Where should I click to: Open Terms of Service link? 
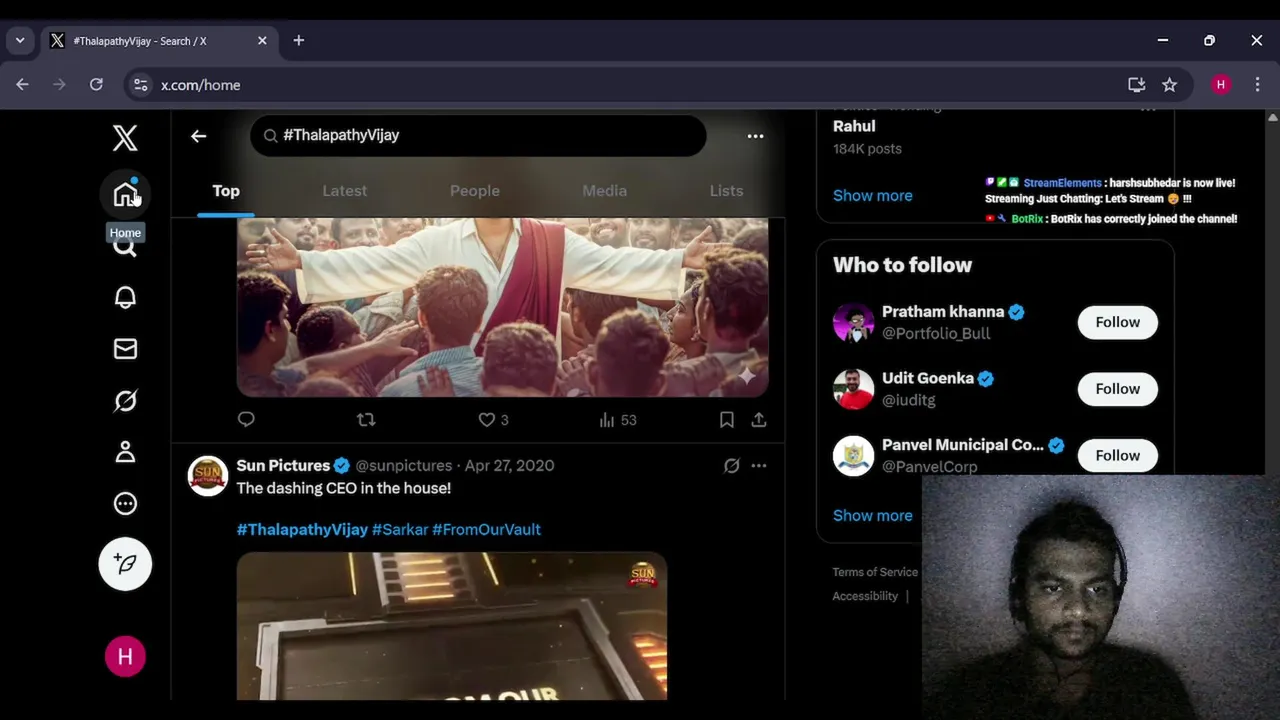coord(875,572)
